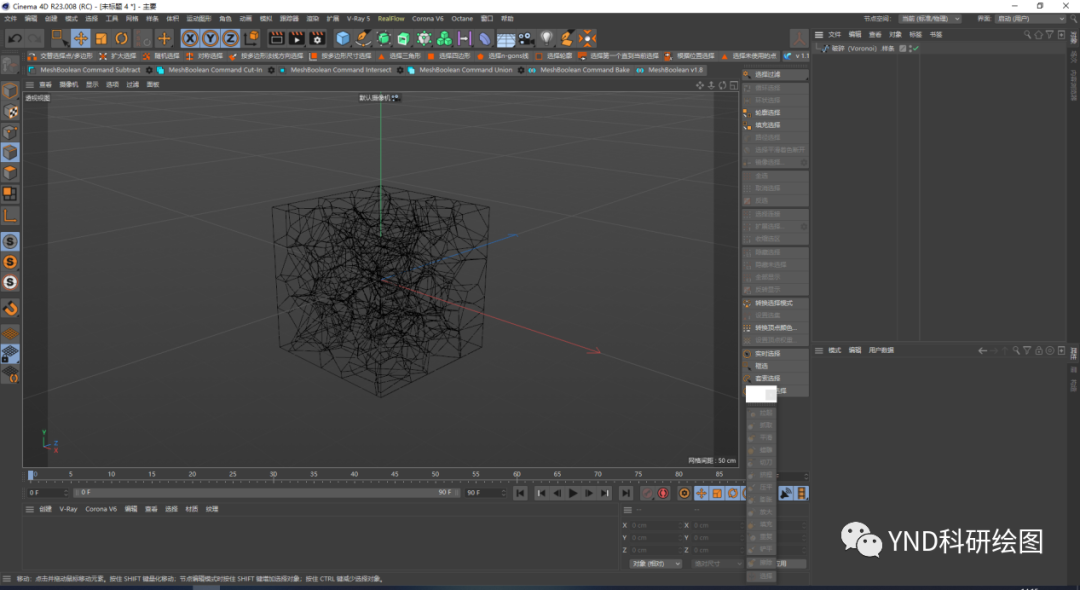Select the Move tool in top toolbar
Screen dimensions: 1080x590
pos(81,39)
